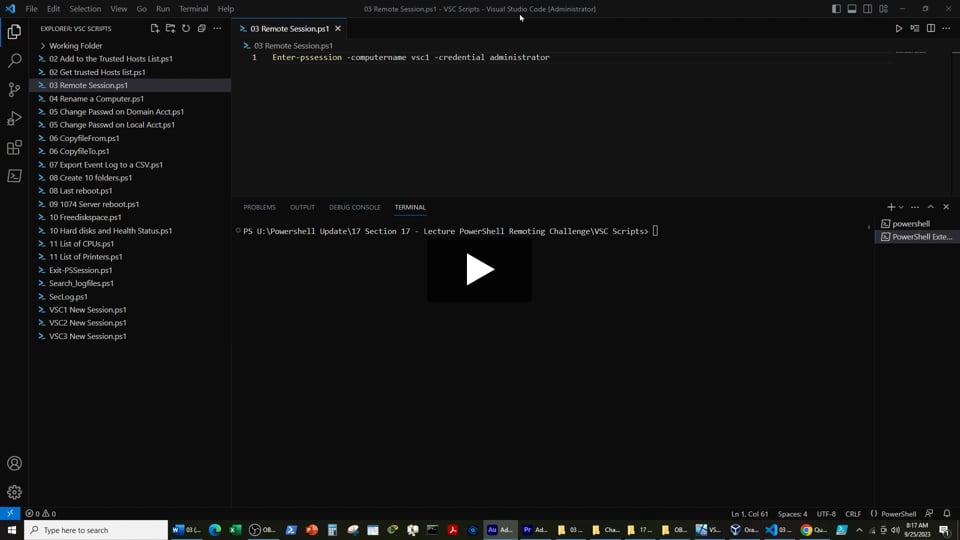Open the Source Control view

click(x=14, y=90)
